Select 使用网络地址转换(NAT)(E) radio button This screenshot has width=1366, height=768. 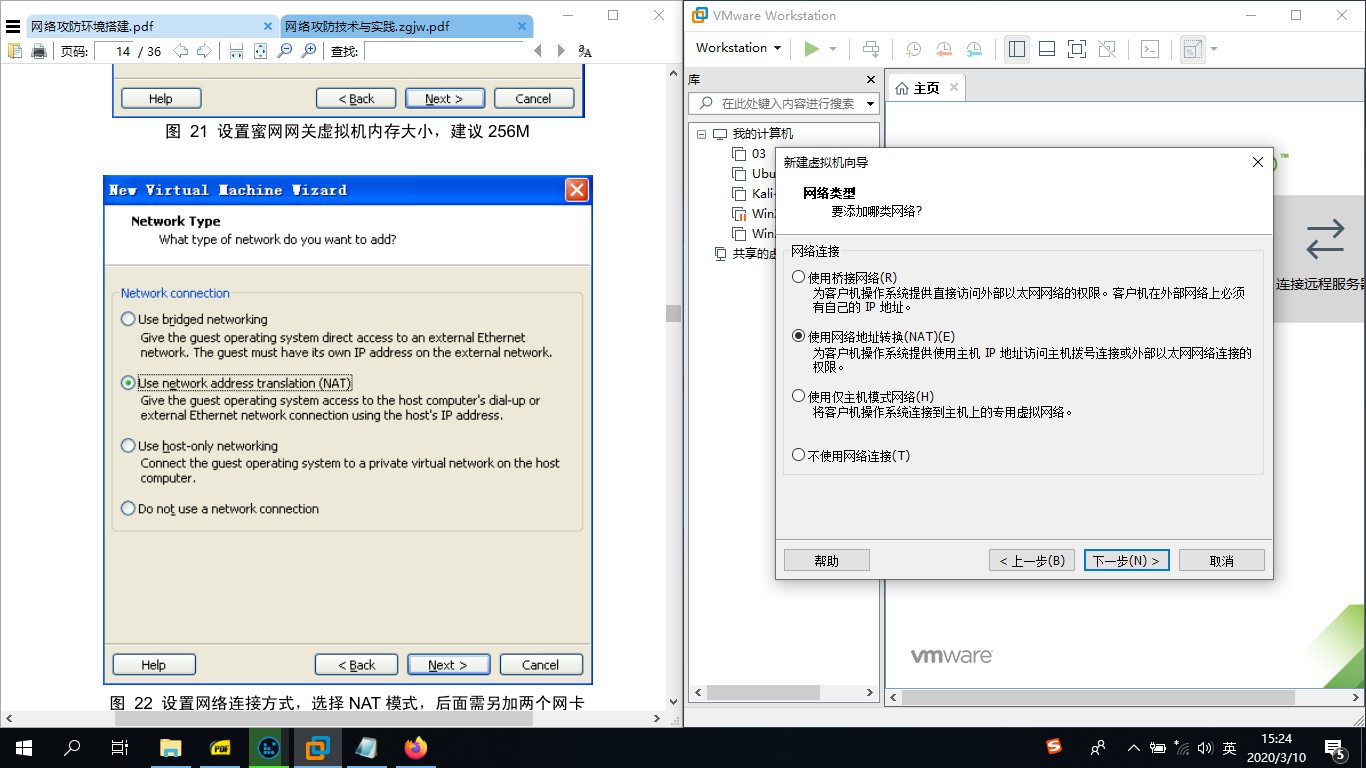798,336
